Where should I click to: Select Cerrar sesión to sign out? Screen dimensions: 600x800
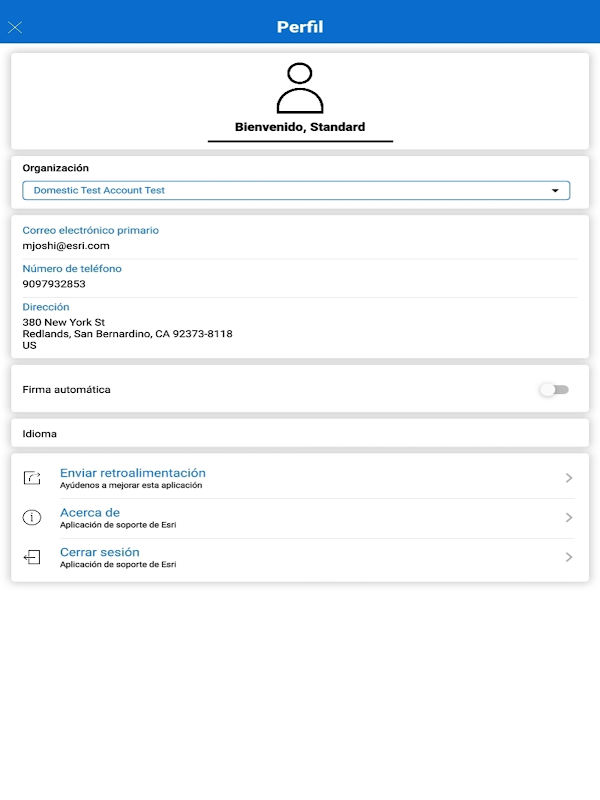pos(99,552)
